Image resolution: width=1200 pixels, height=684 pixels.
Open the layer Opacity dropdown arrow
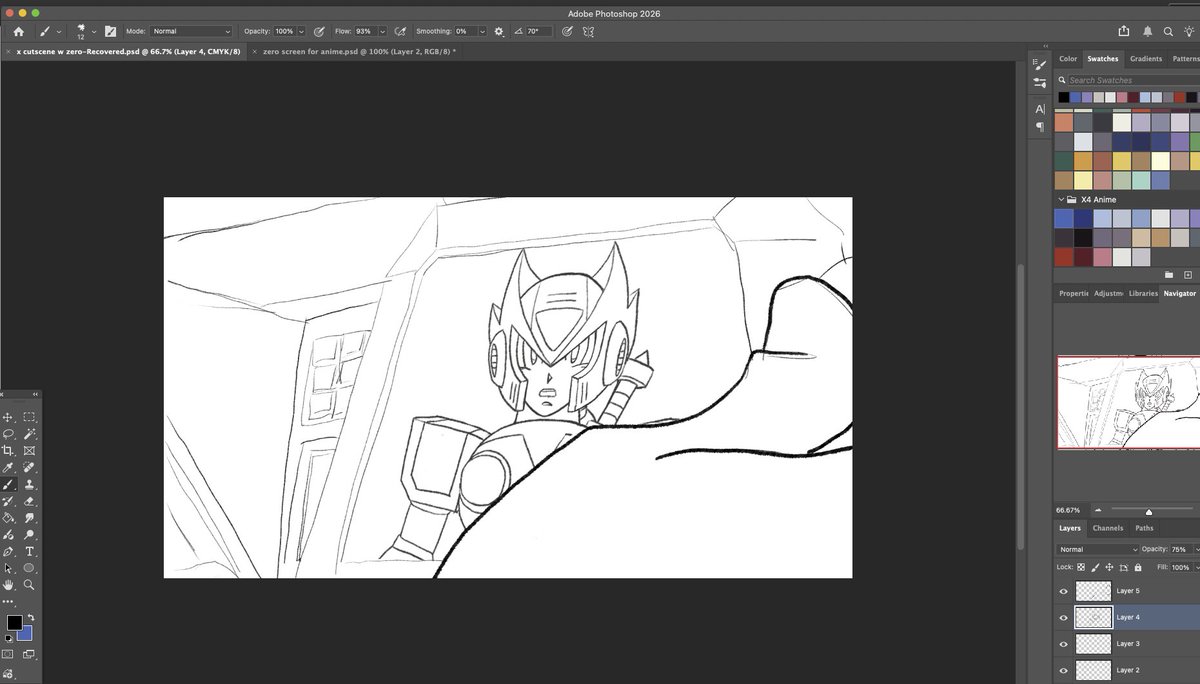[x=1195, y=549]
